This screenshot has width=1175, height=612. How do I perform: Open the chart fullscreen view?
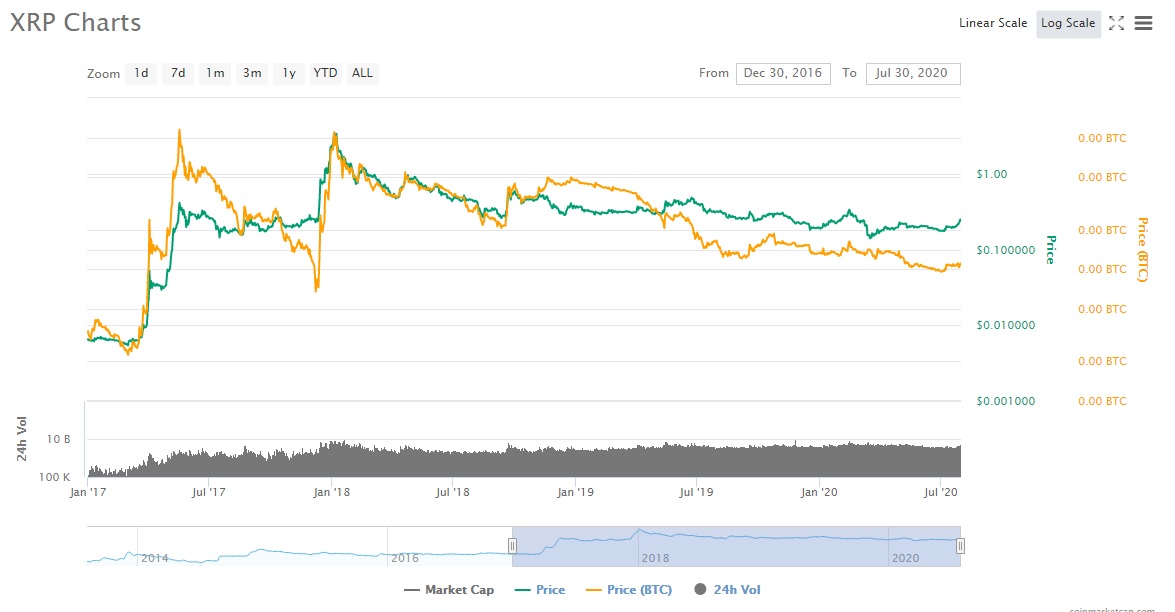[1116, 23]
